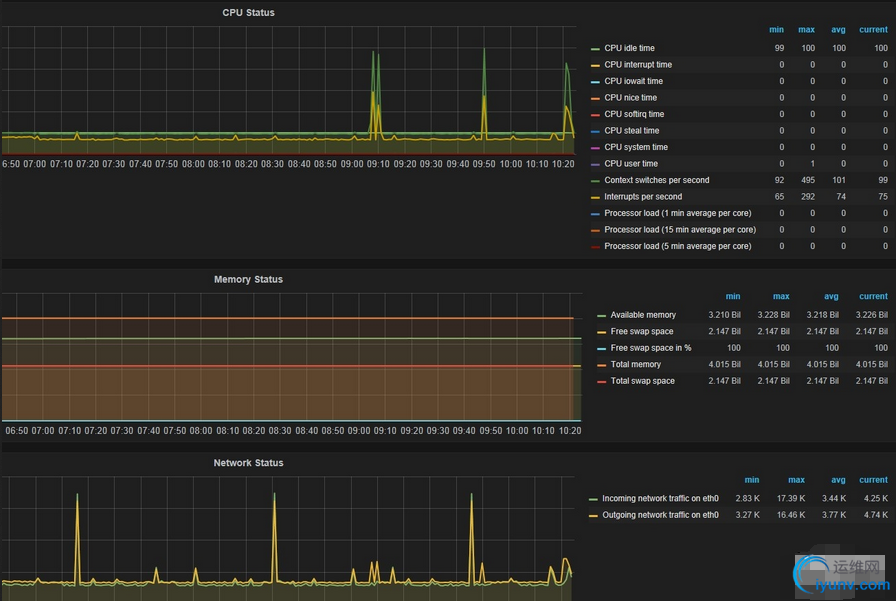
Task: Sort Memory legend by max column
Action: (x=781, y=297)
